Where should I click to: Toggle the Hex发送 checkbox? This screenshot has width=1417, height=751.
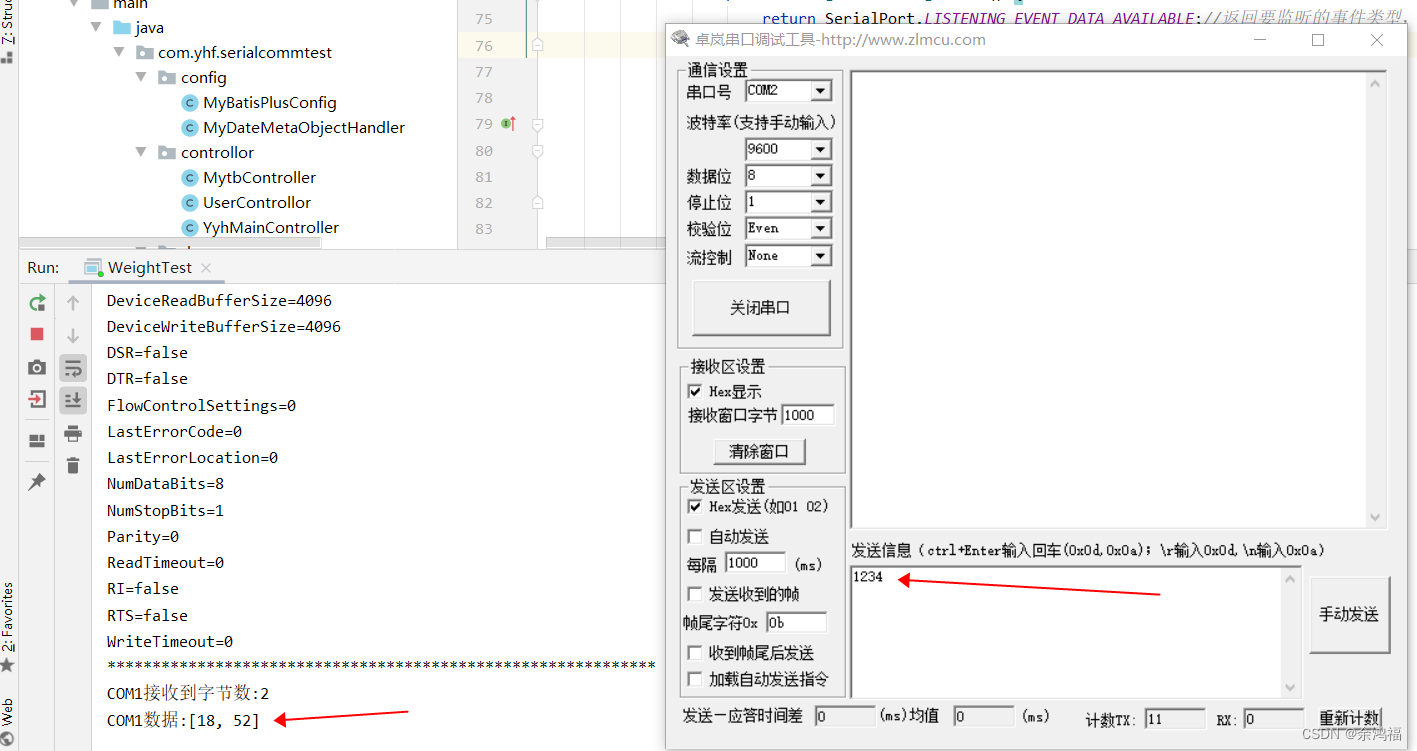(x=695, y=507)
